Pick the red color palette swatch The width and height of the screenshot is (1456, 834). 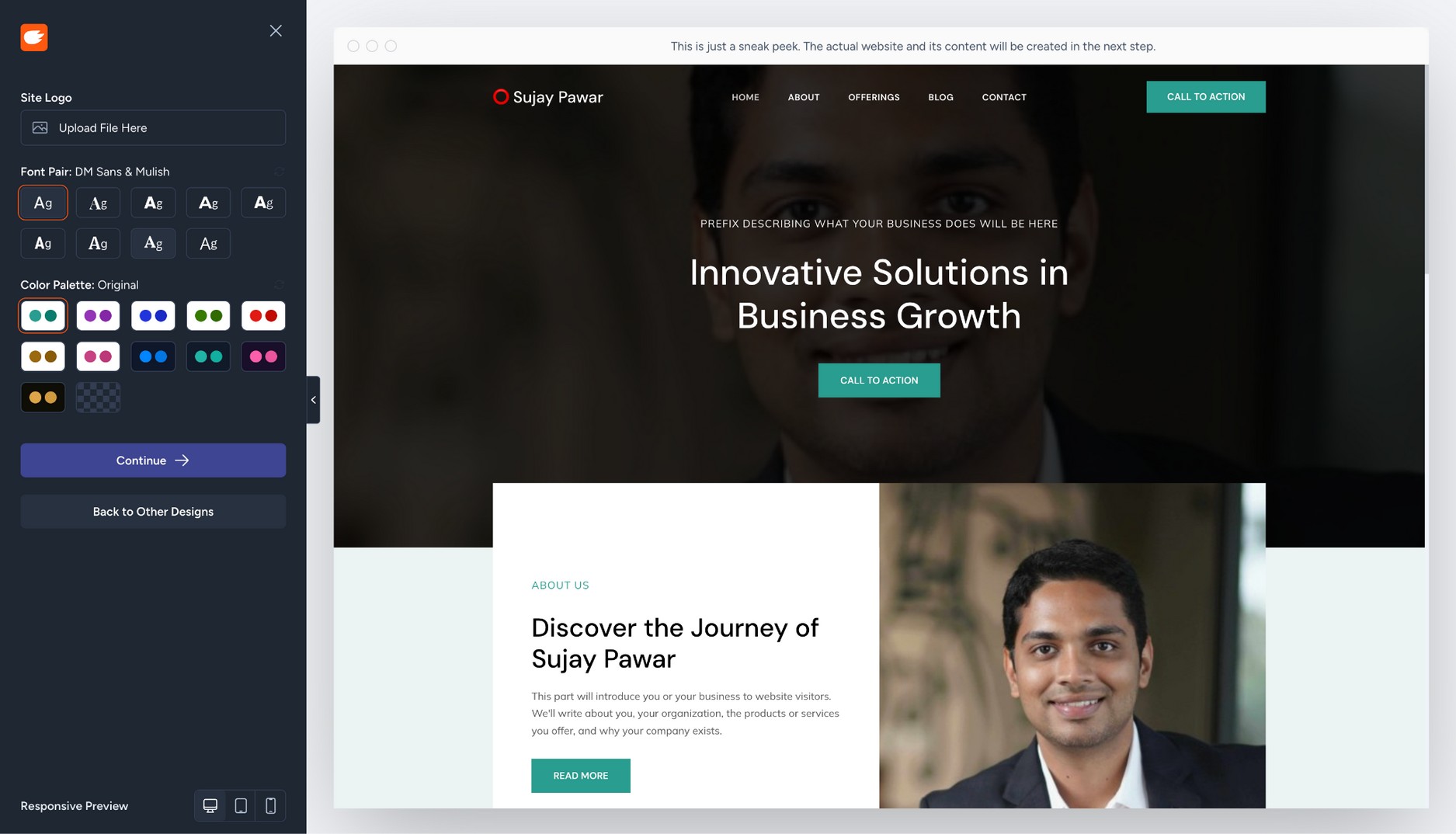263,316
